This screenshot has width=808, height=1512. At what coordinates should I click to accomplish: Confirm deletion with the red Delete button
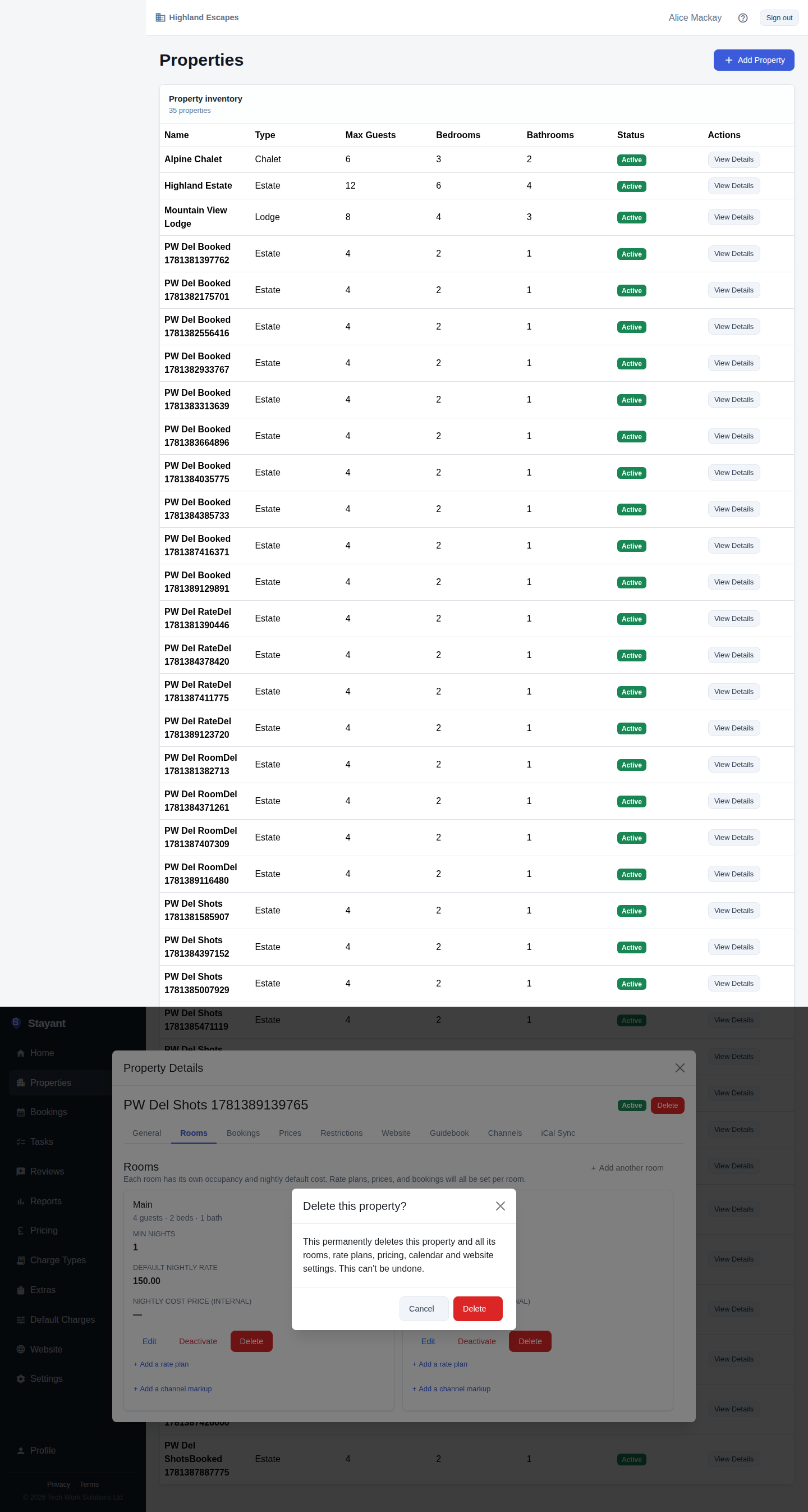(x=478, y=1309)
